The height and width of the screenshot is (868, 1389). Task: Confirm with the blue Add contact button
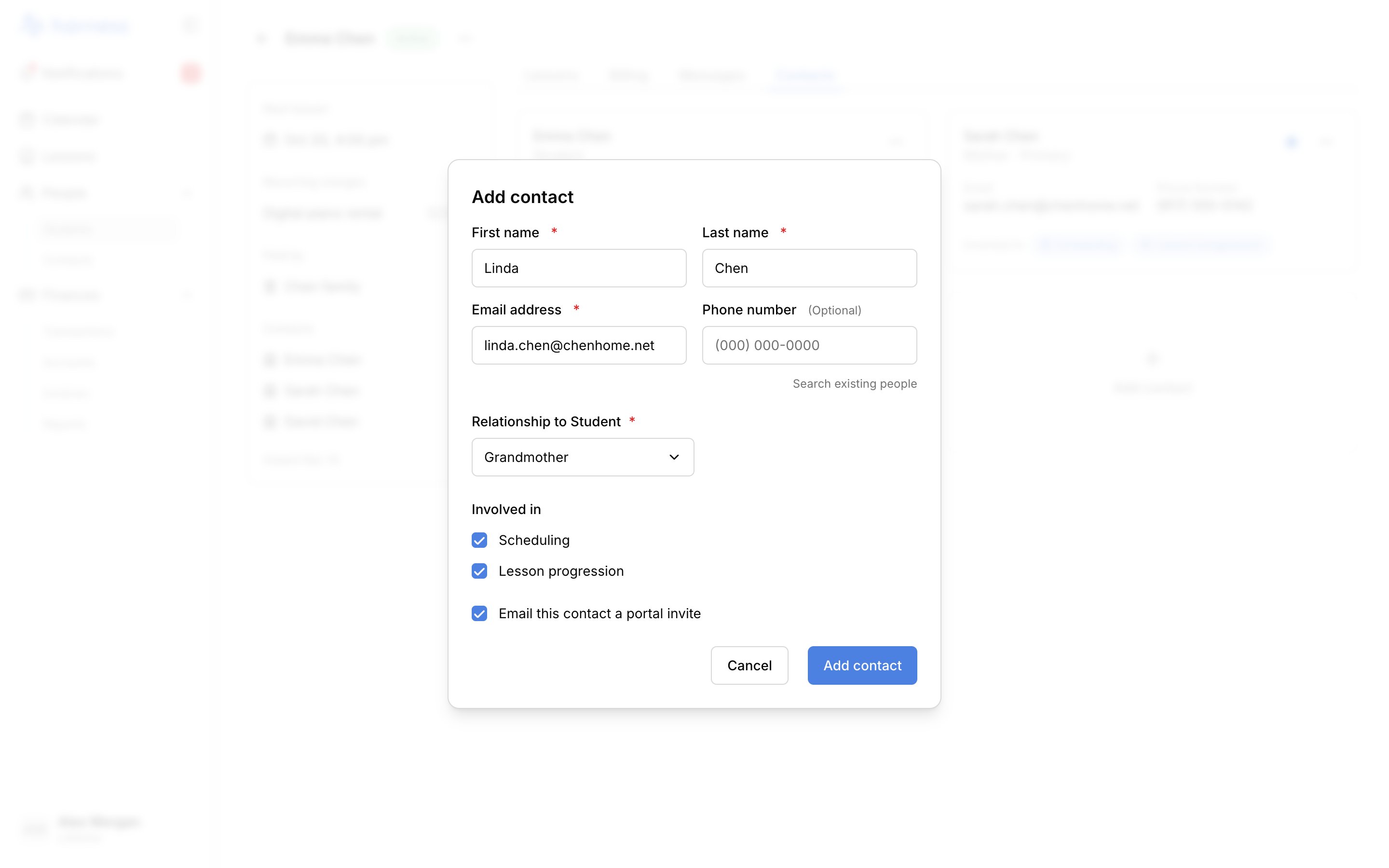click(x=862, y=665)
